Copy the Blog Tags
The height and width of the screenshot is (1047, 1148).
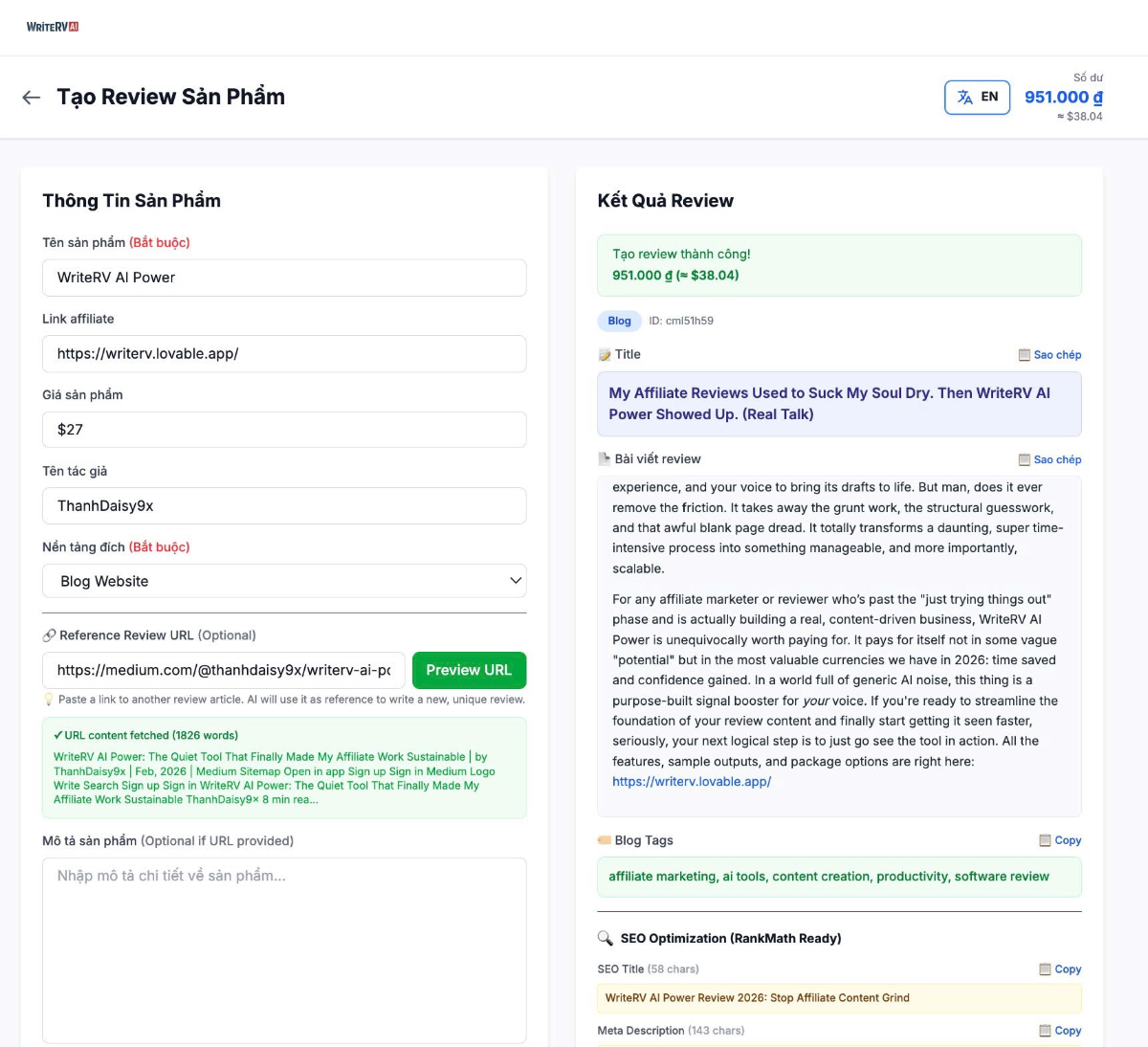coord(1060,840)
